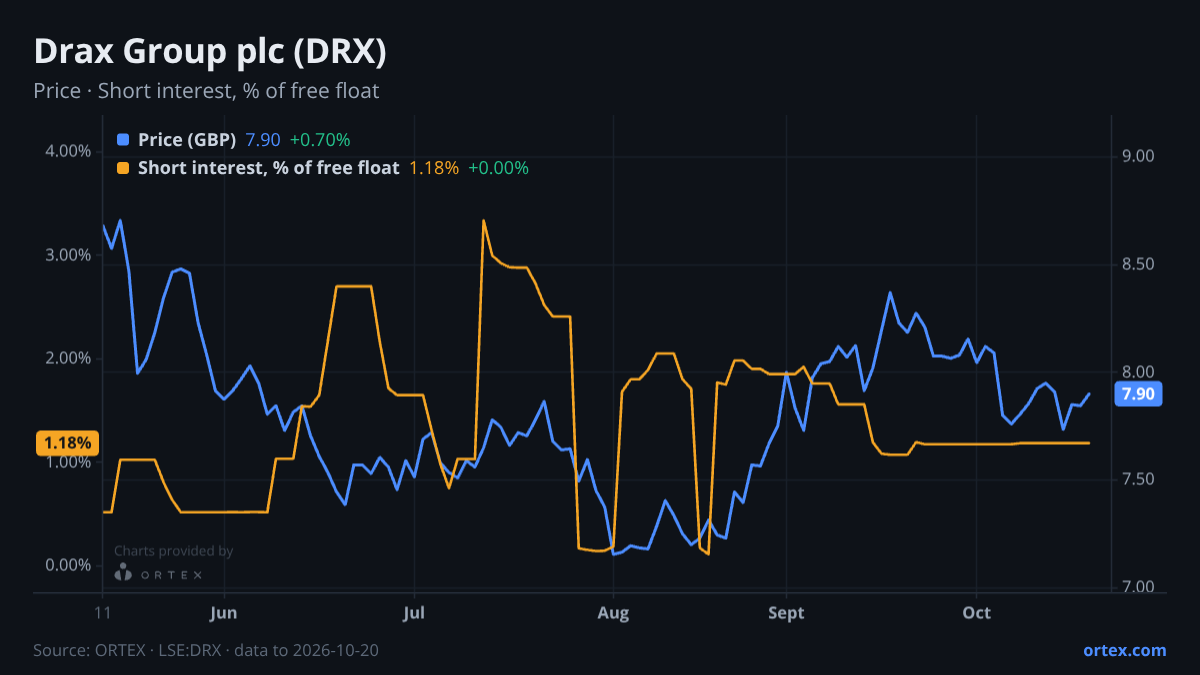The image size is (1200, 675).
Task: Click the 11 start date axis label
Action: tap(103, 612)
